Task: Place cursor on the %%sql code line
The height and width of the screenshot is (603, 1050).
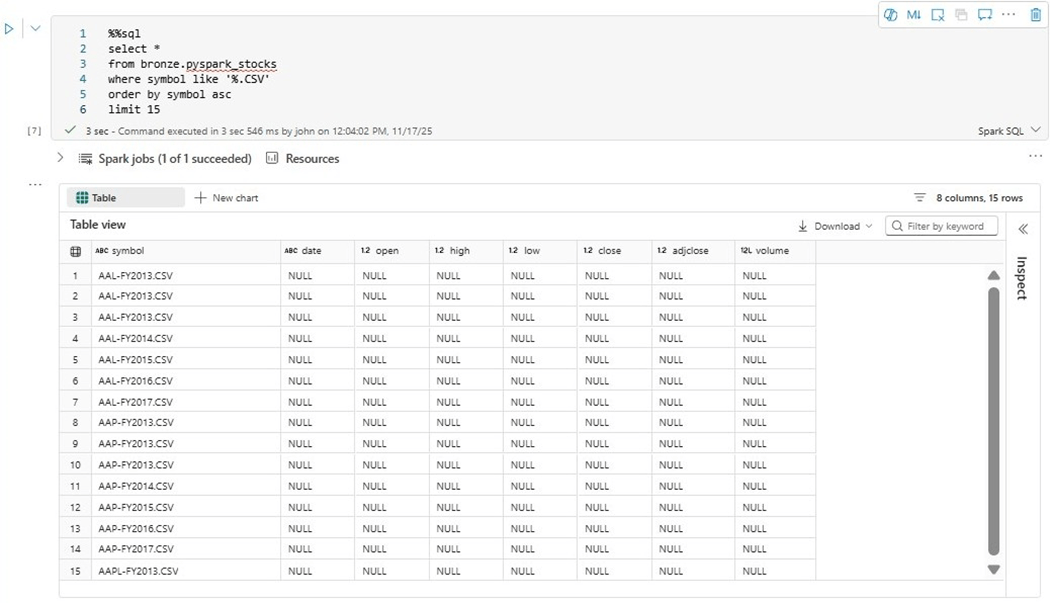Action: pos(125,34)
